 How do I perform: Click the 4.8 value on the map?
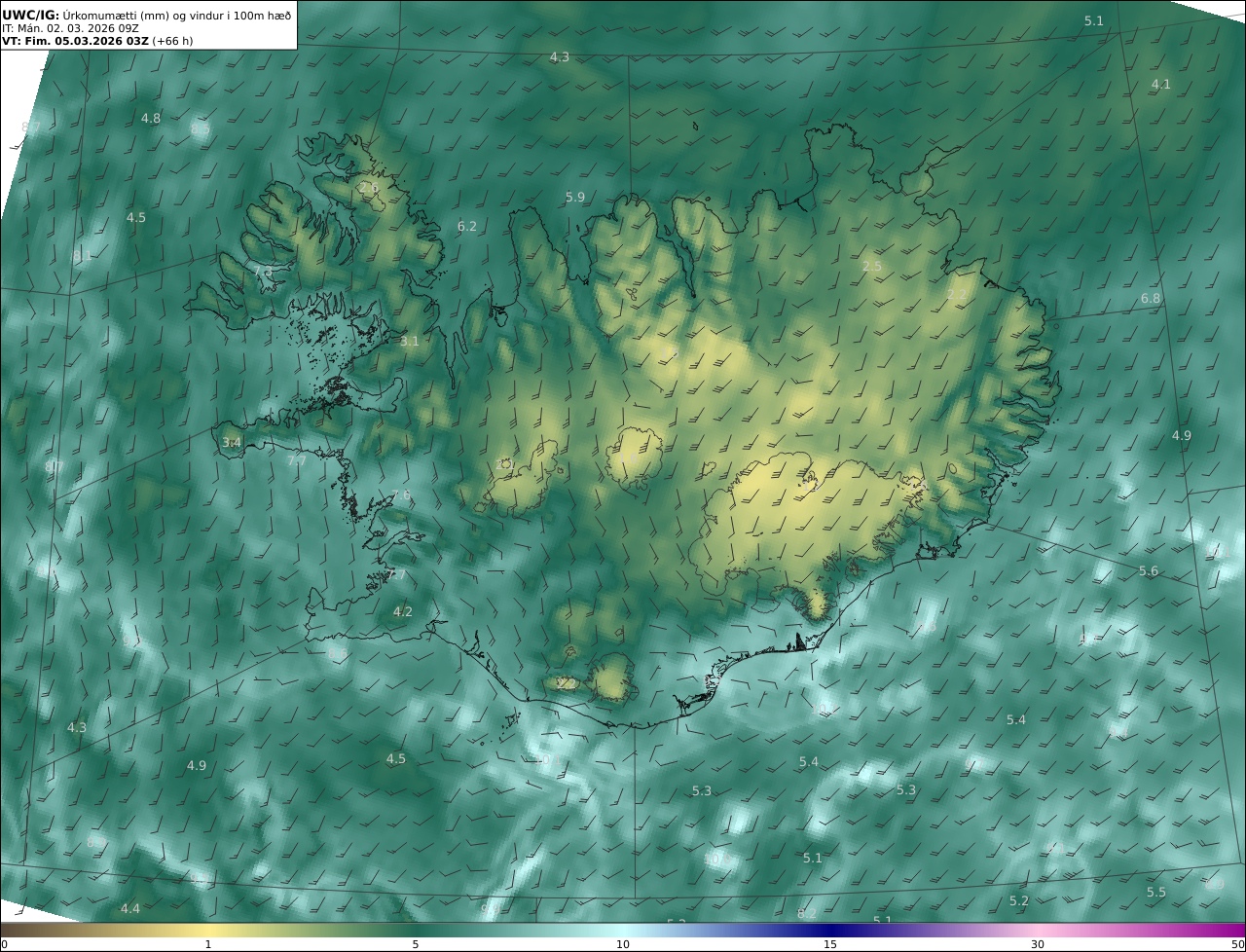tap(151, 119)
